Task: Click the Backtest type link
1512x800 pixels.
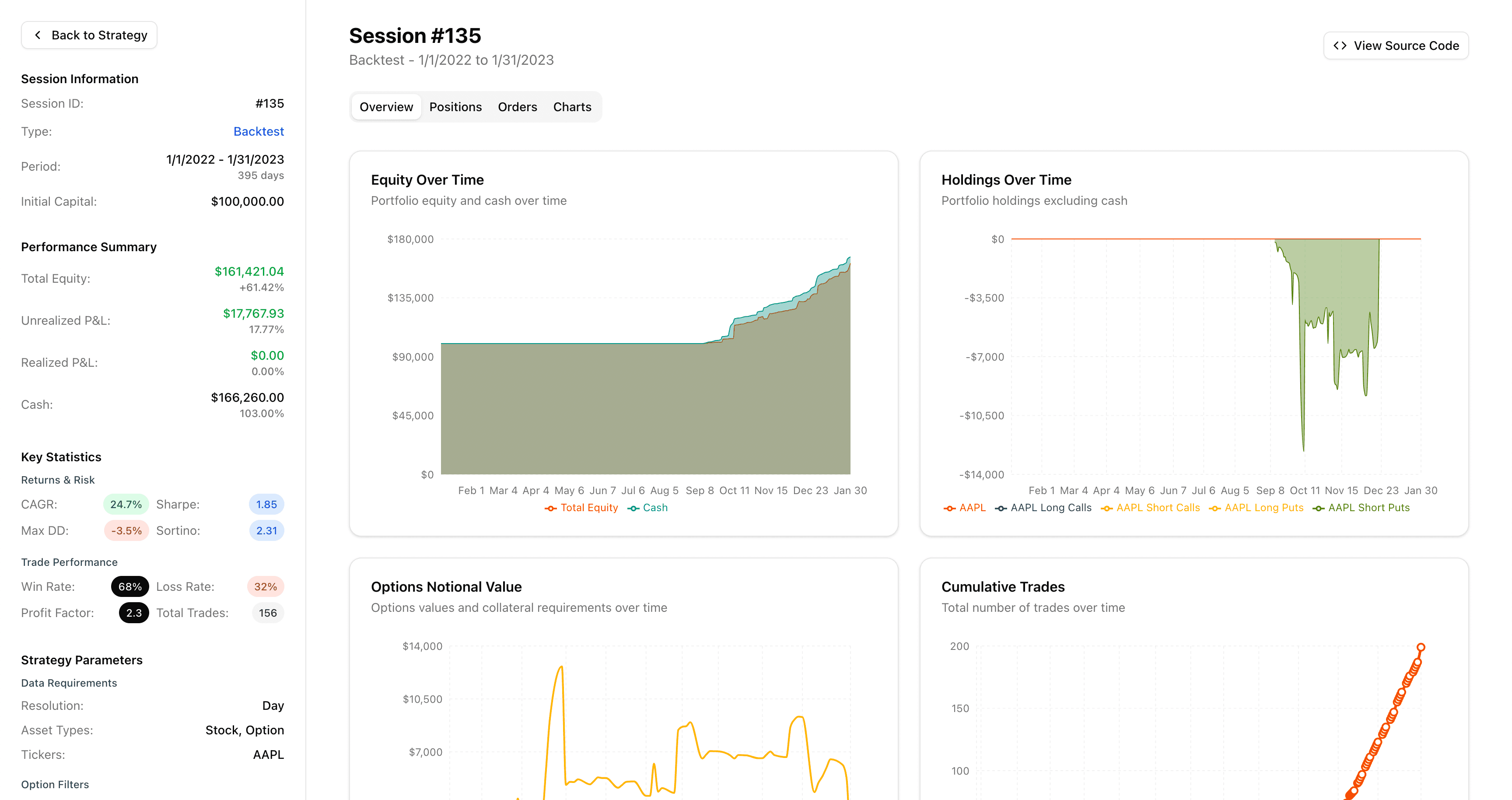Action: [x=258, y=131]
